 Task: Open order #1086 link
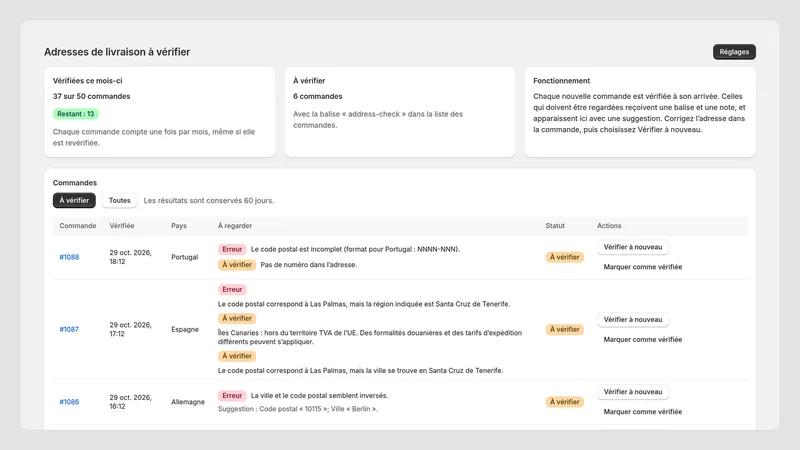(x=69, y=402)
